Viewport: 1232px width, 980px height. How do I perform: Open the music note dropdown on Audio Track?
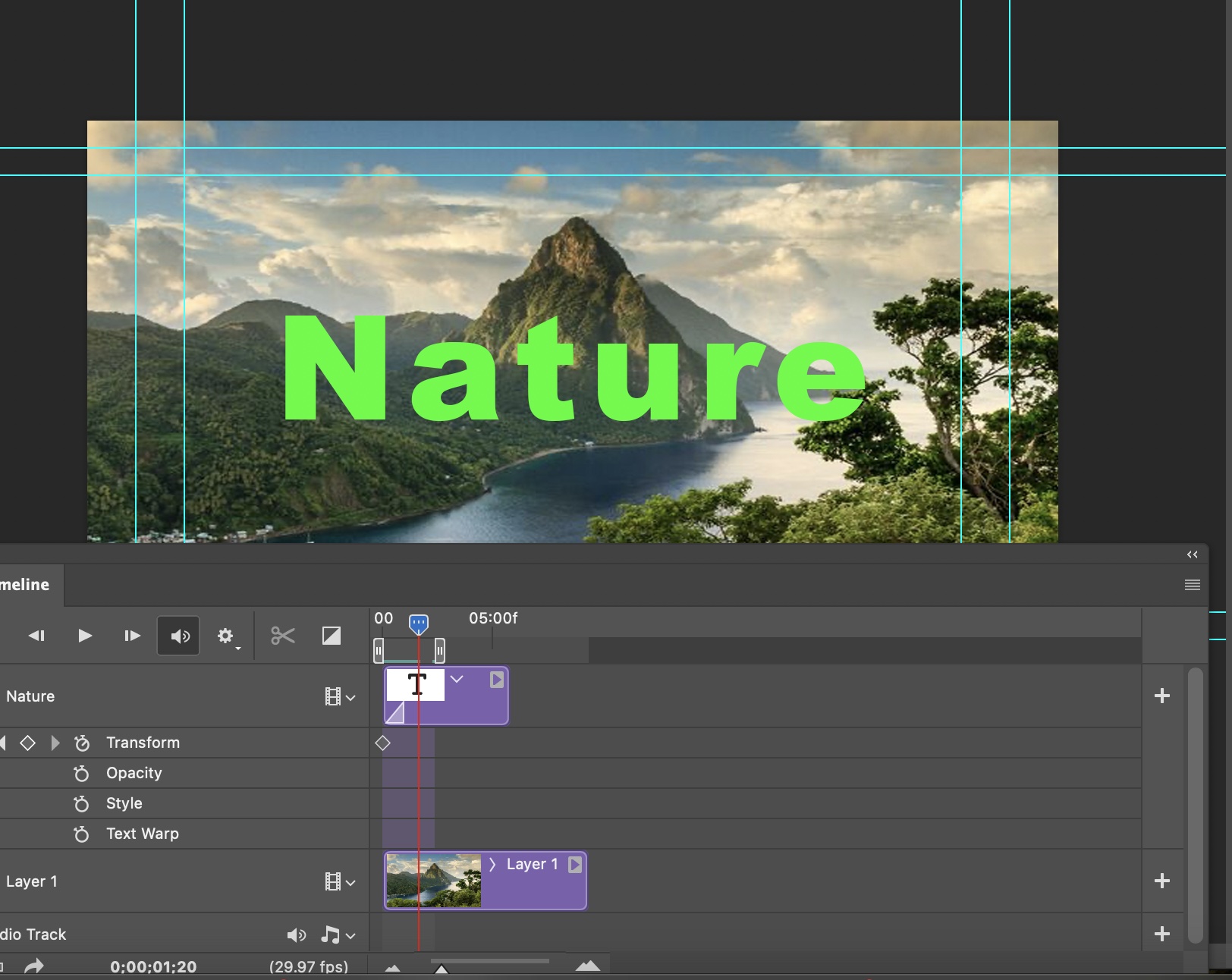pos(339,935)
